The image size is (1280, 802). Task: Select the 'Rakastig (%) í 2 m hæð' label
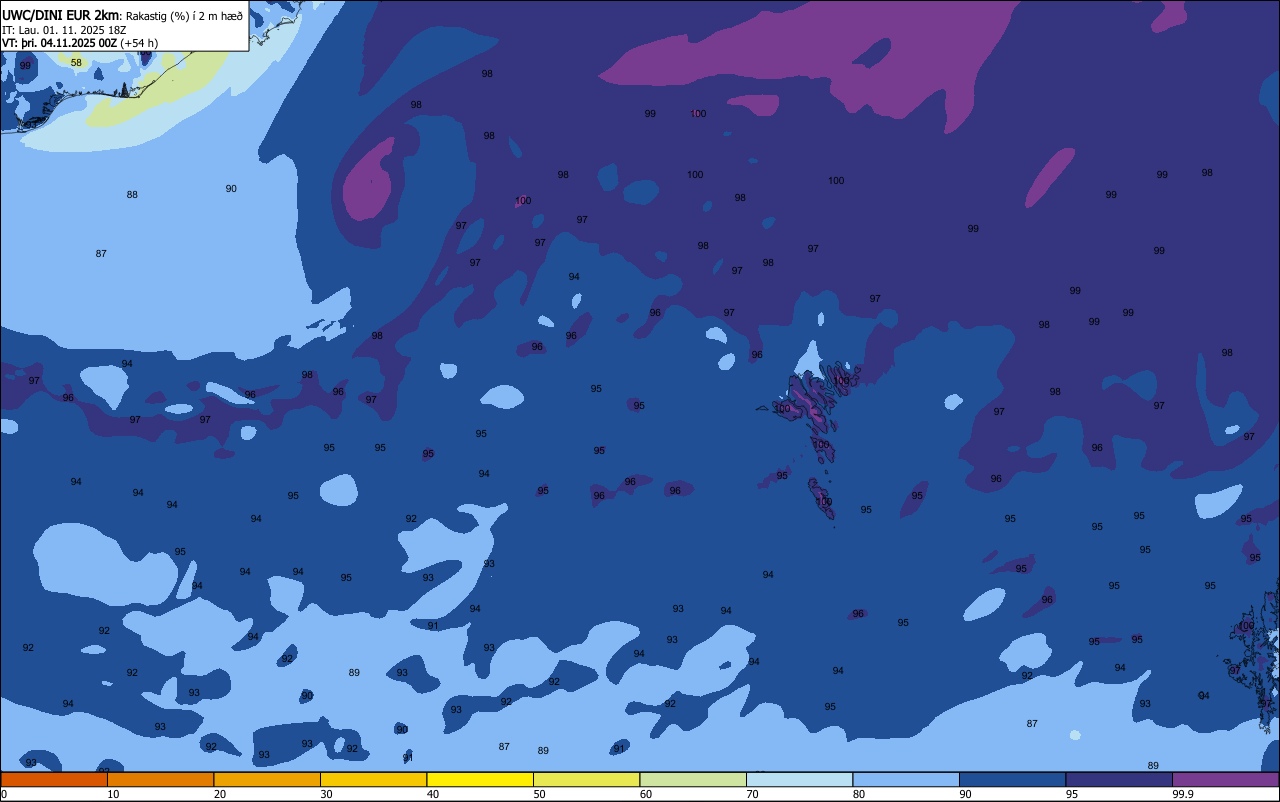(182, 16)
